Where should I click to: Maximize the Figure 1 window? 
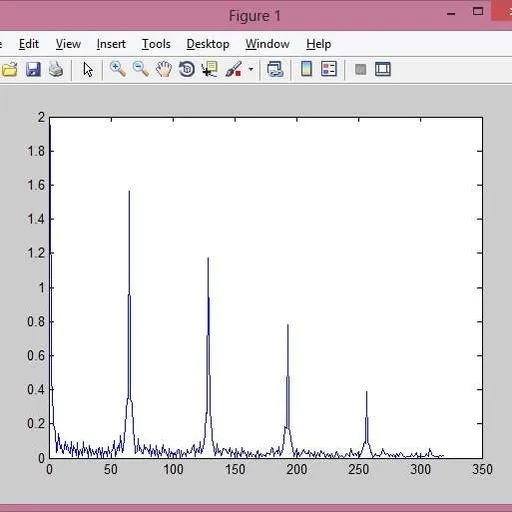pyautogui.click(x=478, y=12)
